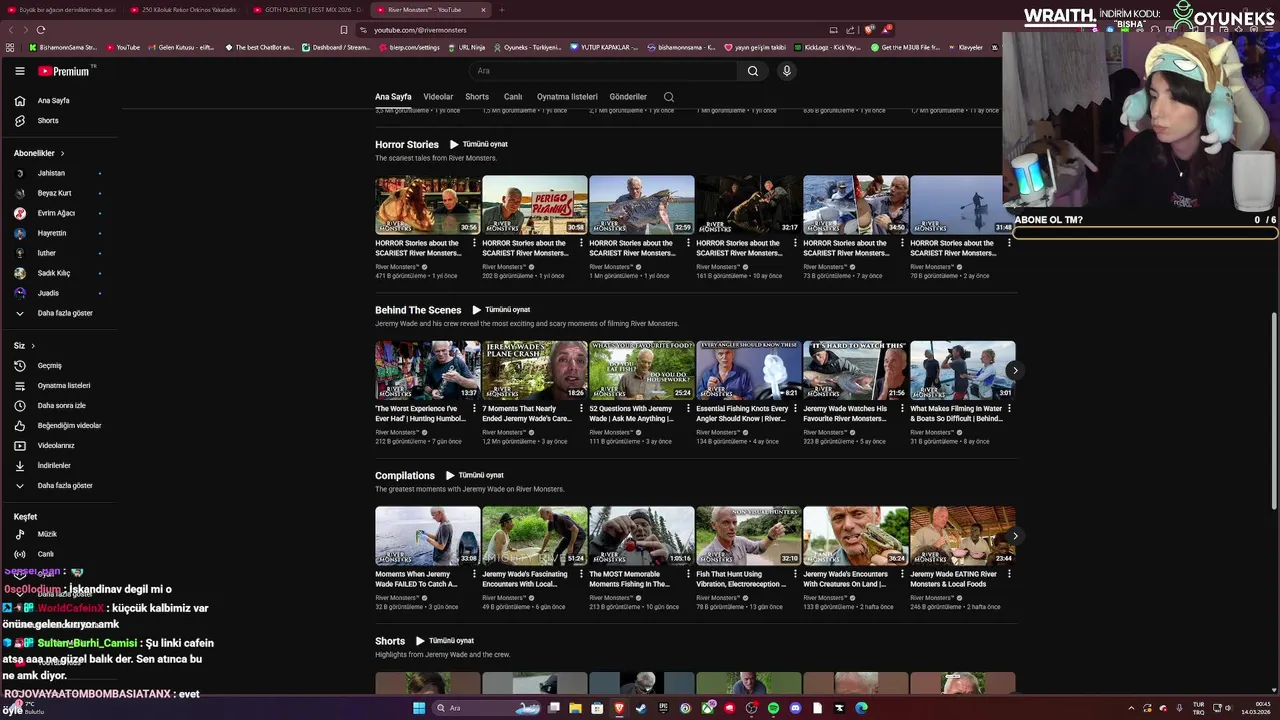Screen dimensions: 1280x720
Task: Open '52 Questions With Jeremy Wade' thumbnail
Action: (642, 370)
